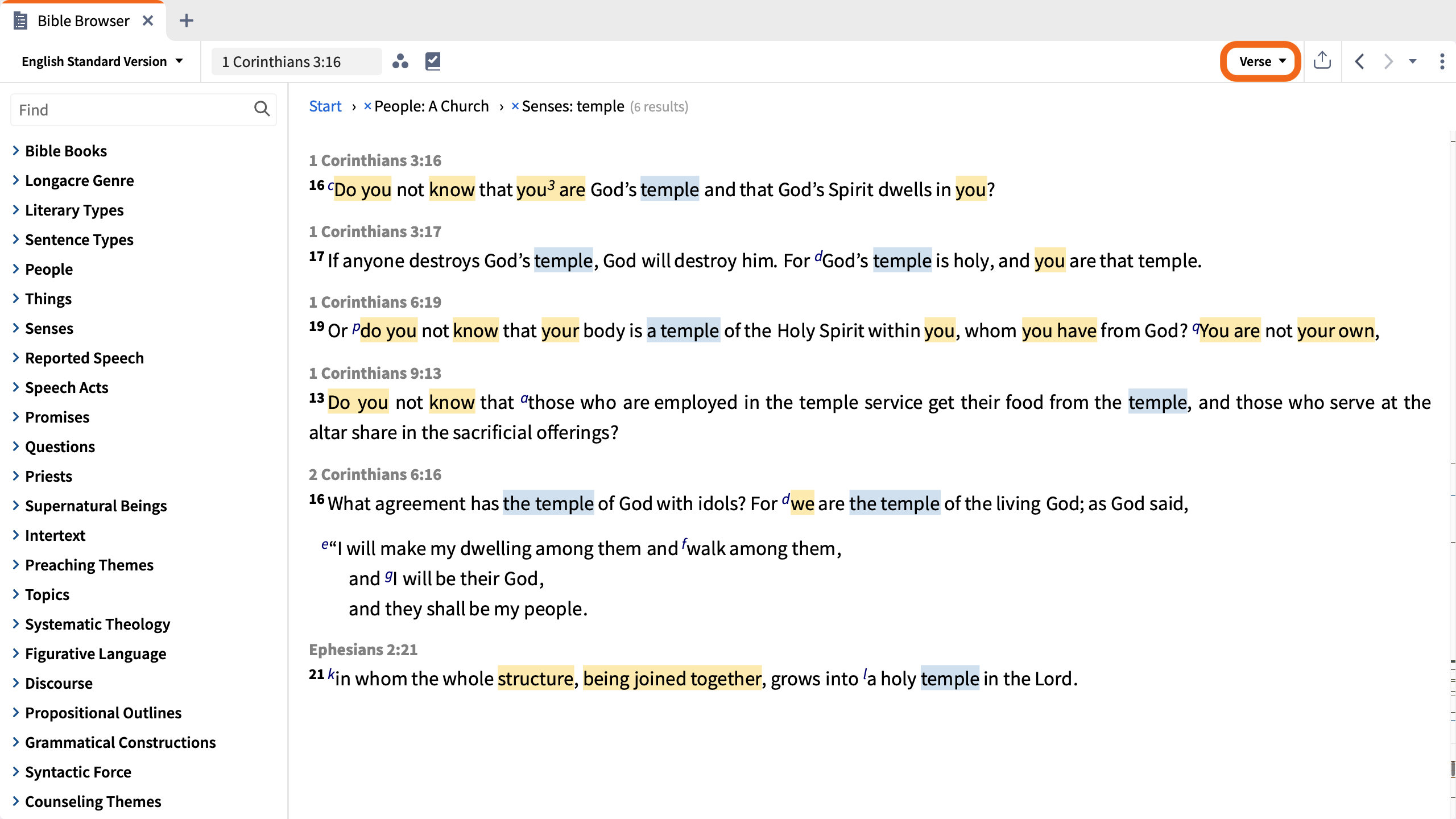This screenshot has height=819, width=1456.
Task: Open the three-dot panel menu
Action: [1442, 61]
